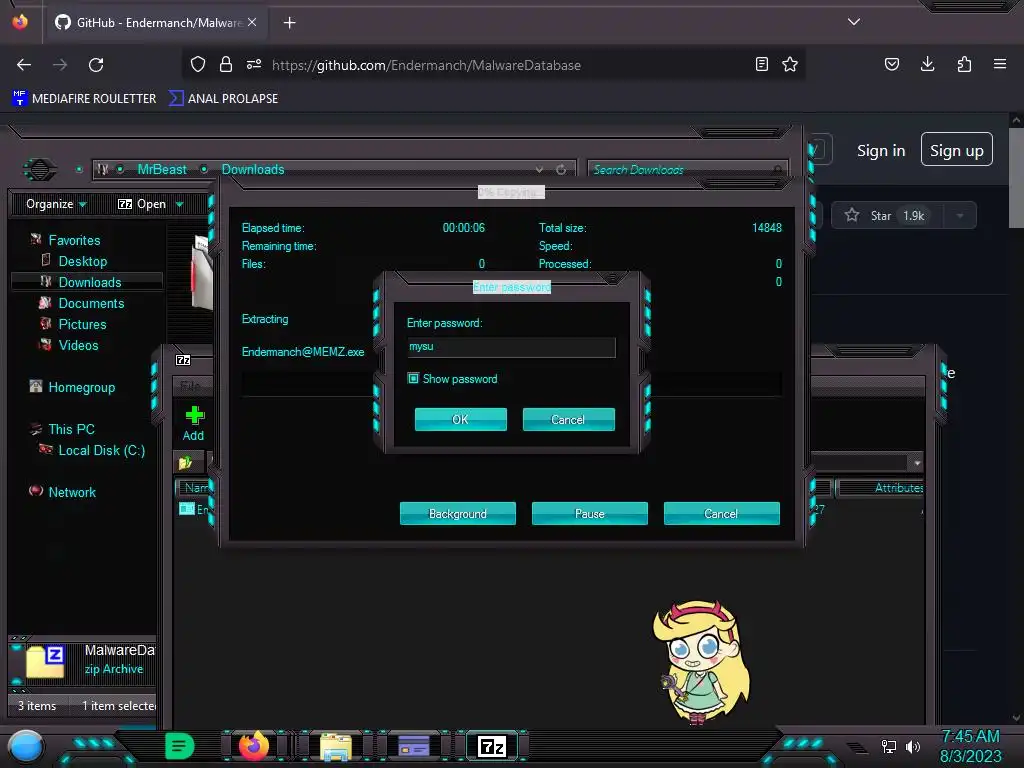Click the Enter password text field
Image resolution: width=1024 pixels, height=768 pixels.
point(511,347)
